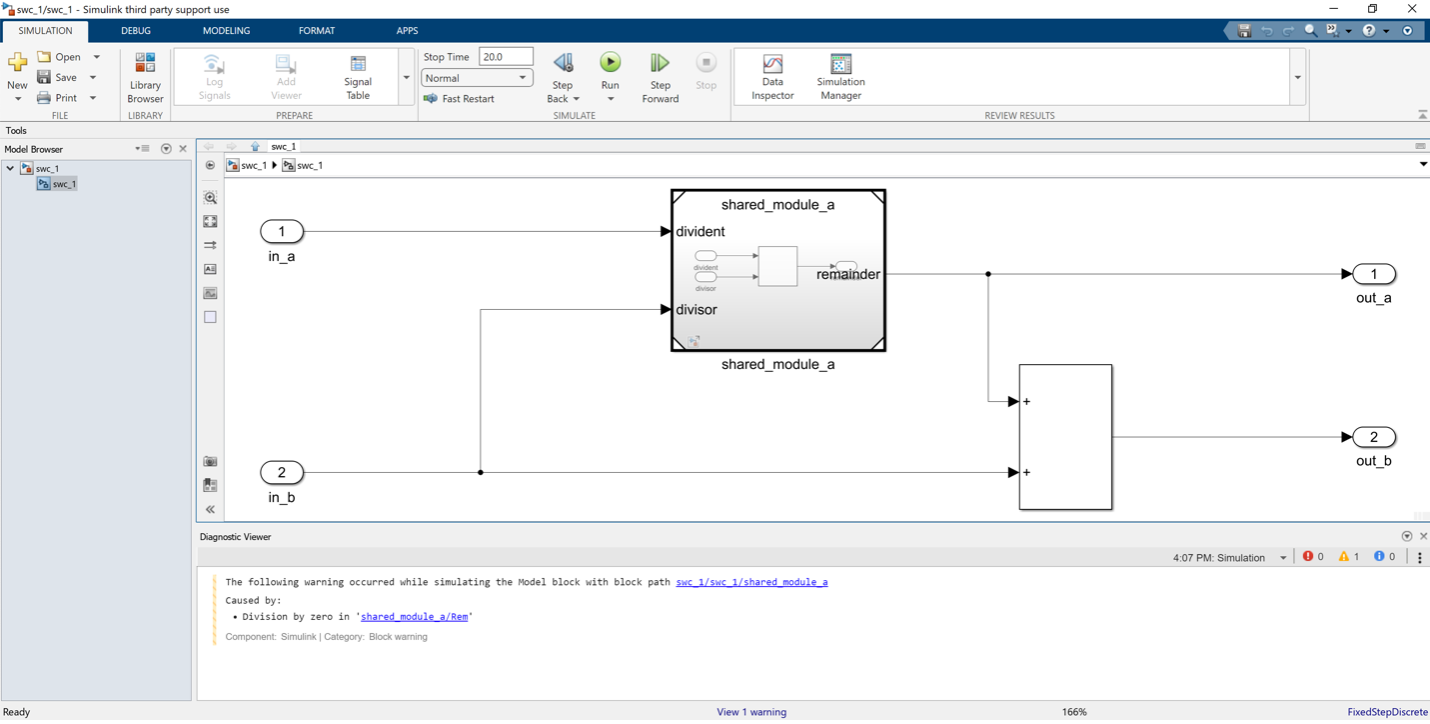The height and width of the screenshot is (724, 1430).
Task: Open the Data Inspector
Action: (x=772, y=77)
